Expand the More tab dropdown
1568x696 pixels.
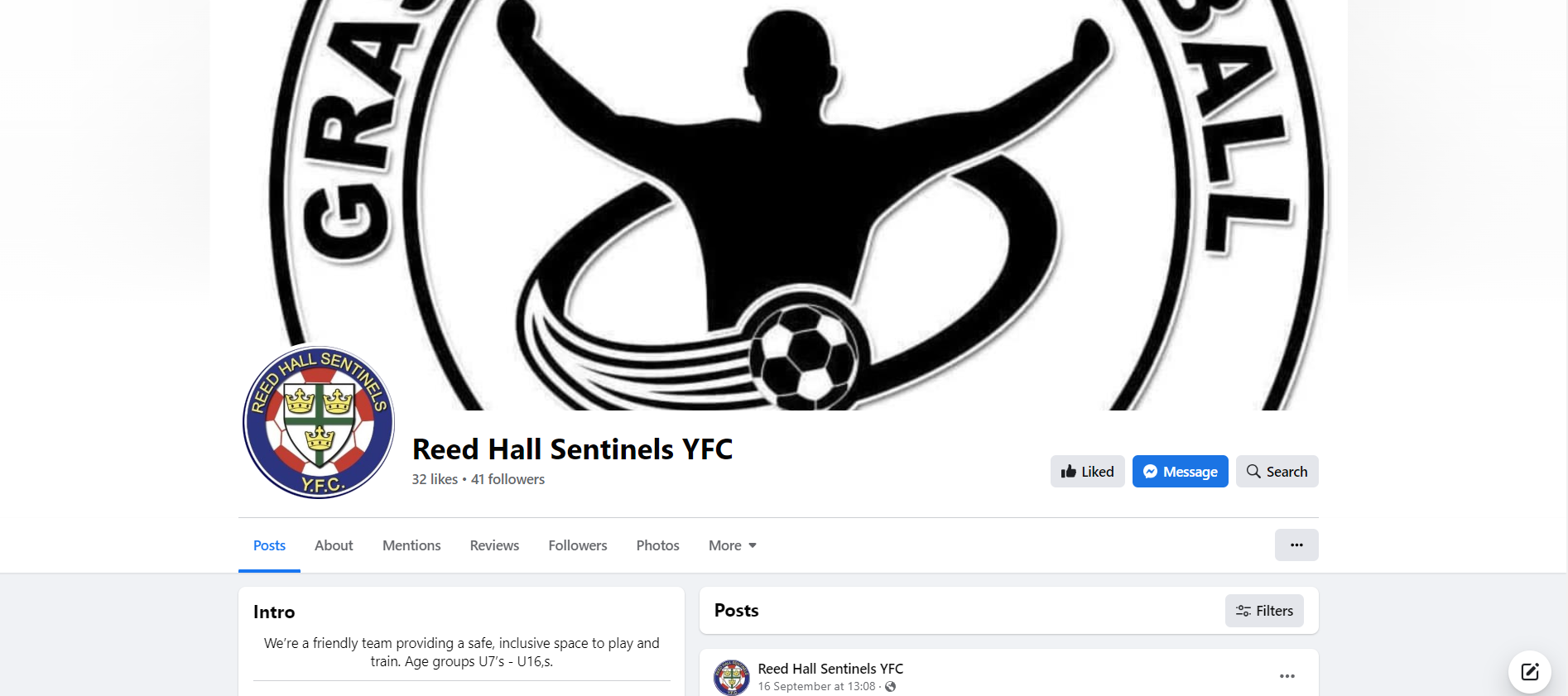point(733,545)
